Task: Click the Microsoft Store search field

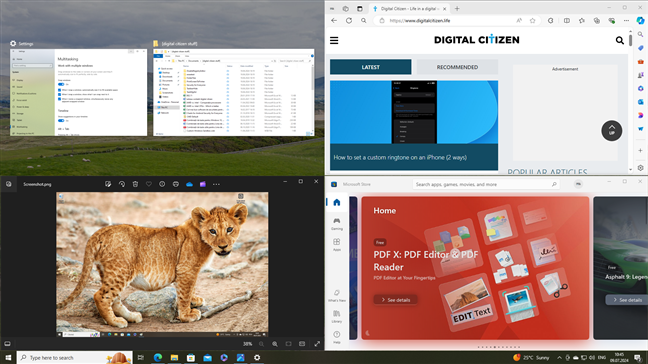Action: pyautogui.click(x=486, y=184)
